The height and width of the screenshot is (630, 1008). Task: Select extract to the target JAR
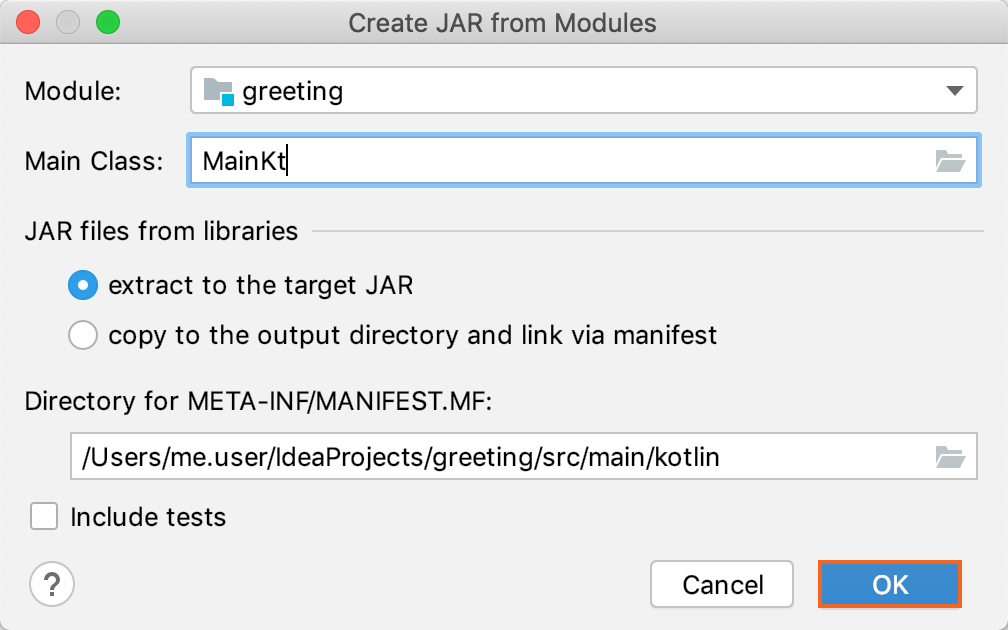(x=83, y=285)
